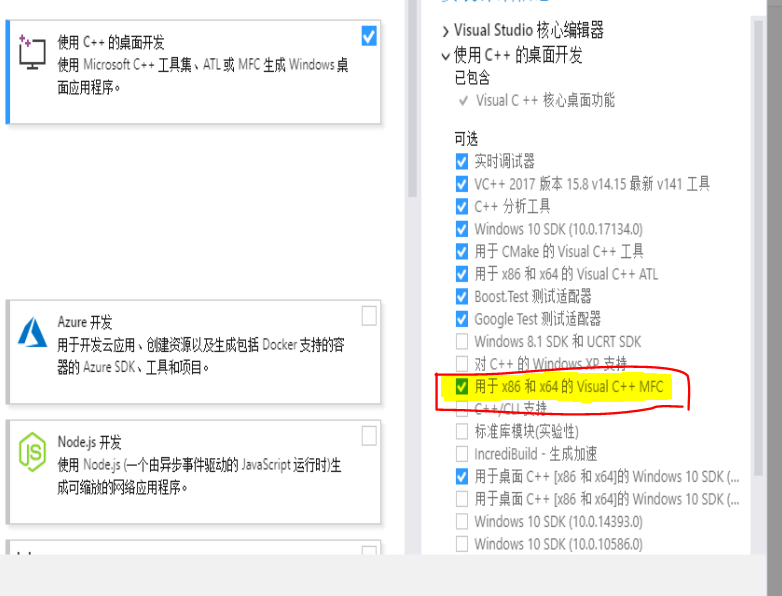Click the Azure development logo icon
This screenshot has width=782, height=596.
pyautogui.click(x=32, y=332)
